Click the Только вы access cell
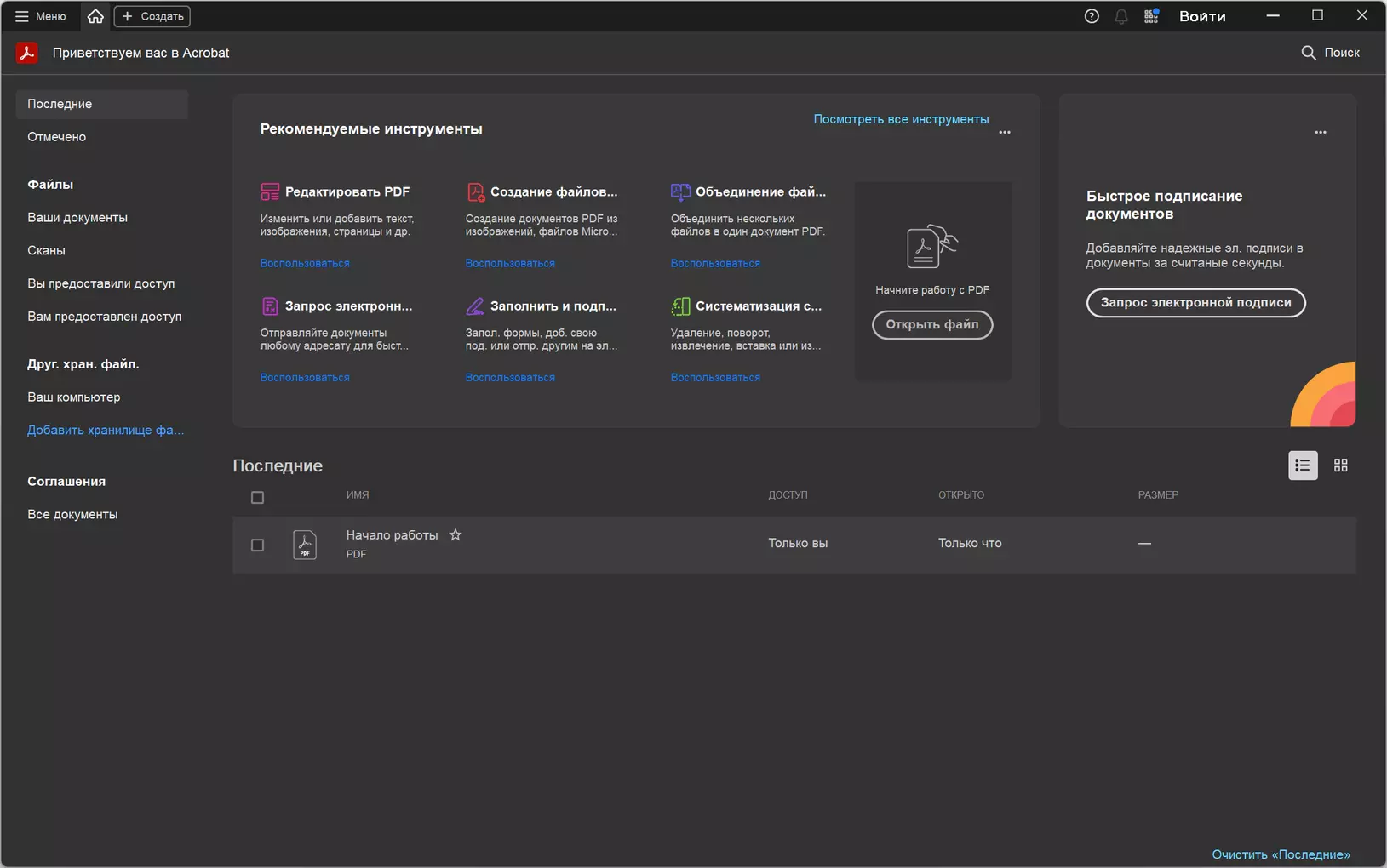The width and height of the screenshot is (1387, 868). [x=798, y=544]
